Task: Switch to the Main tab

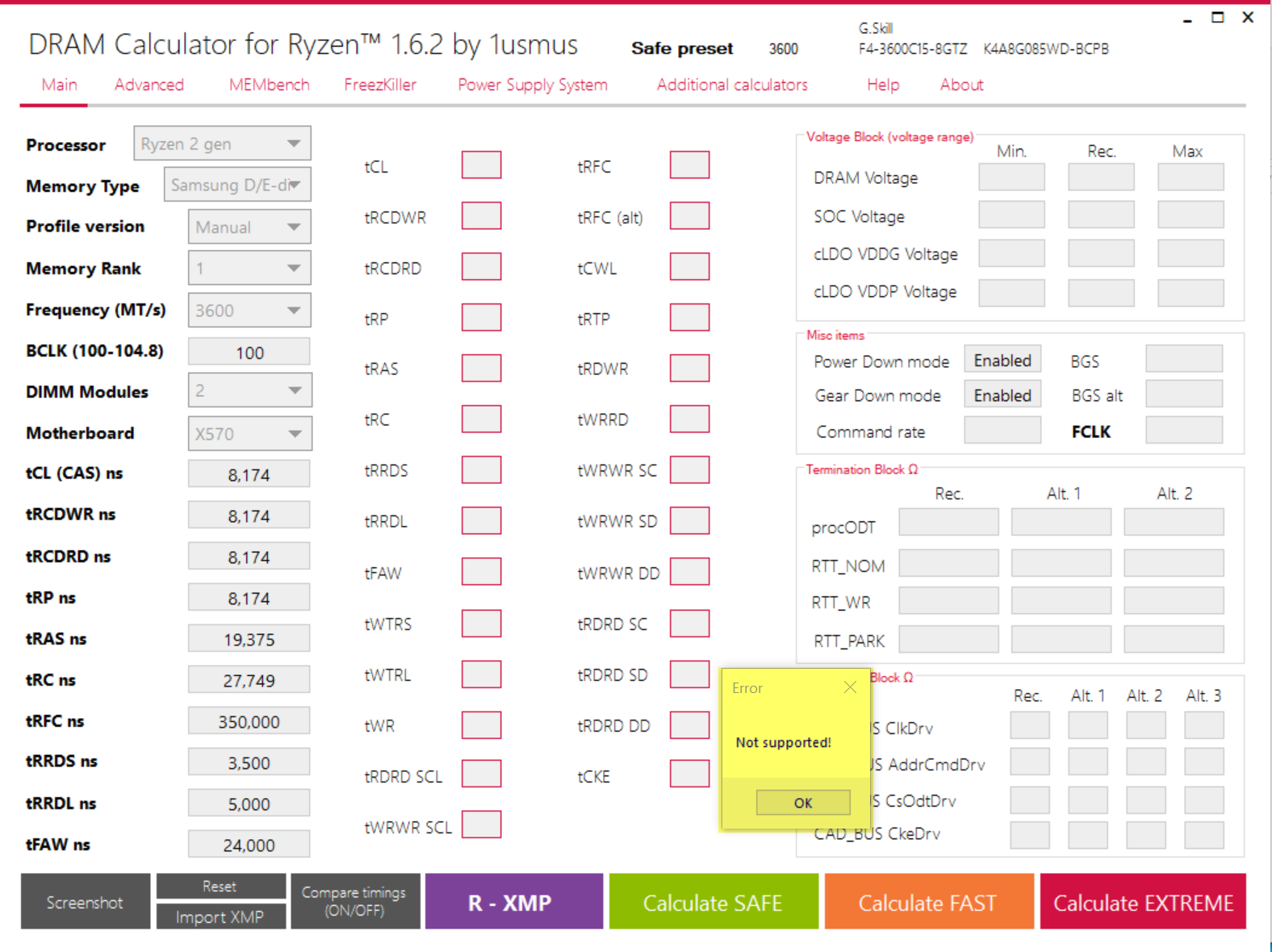Action: (x=60, y=85)
